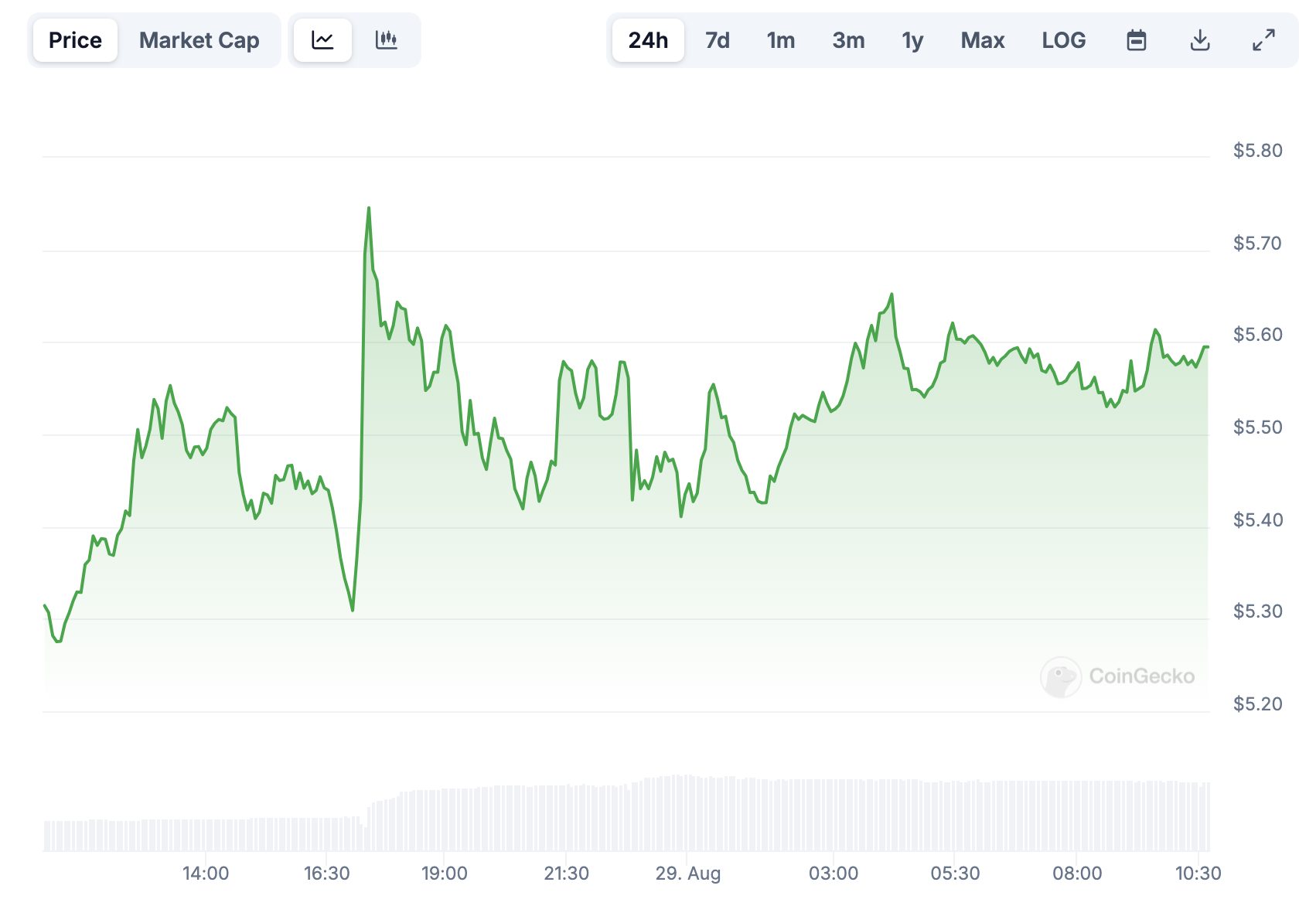Show the 24h time range
Viewport: 1316px width, 906px height.
pos(648,40)
